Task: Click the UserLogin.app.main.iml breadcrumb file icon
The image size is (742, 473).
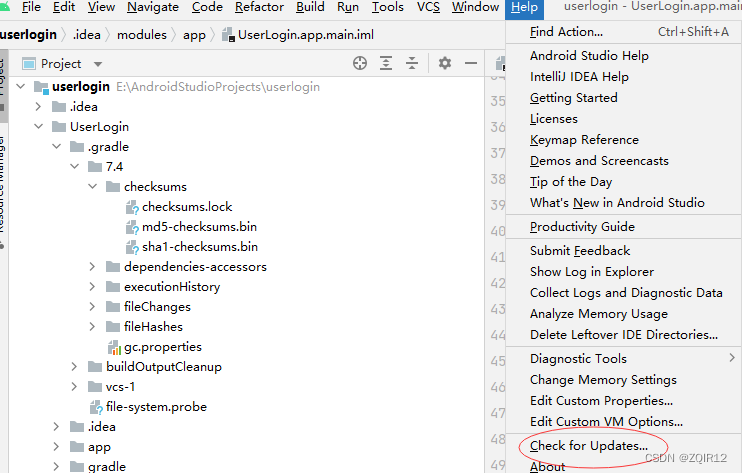Action: pos(229,35)
